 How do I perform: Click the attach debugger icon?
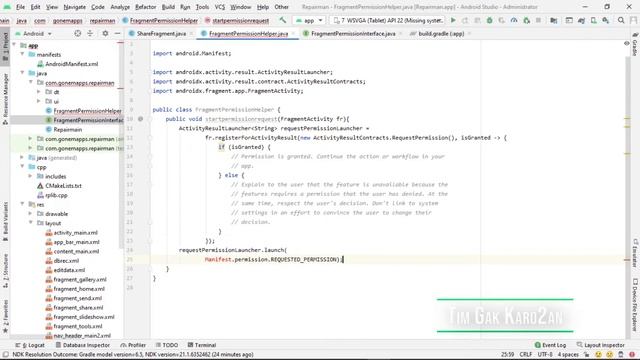[526, 20]
